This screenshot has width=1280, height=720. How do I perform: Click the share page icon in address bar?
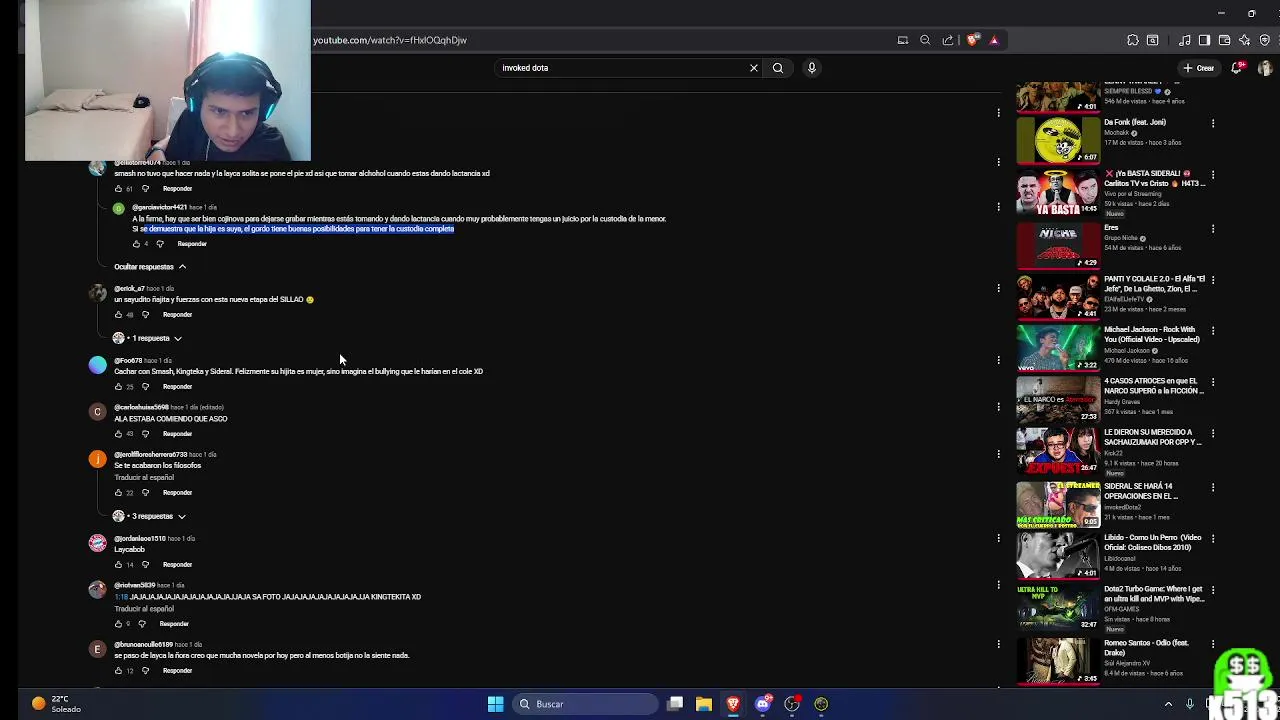(x=948, y=40)
